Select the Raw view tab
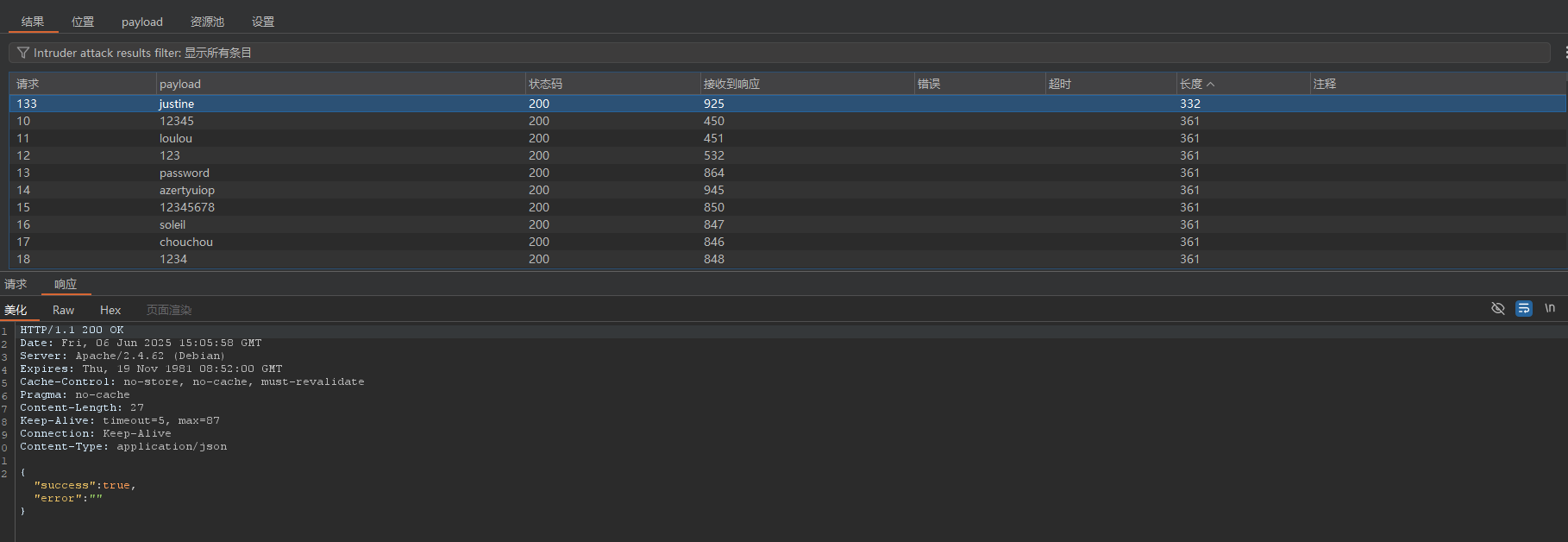 pos(63,310)
